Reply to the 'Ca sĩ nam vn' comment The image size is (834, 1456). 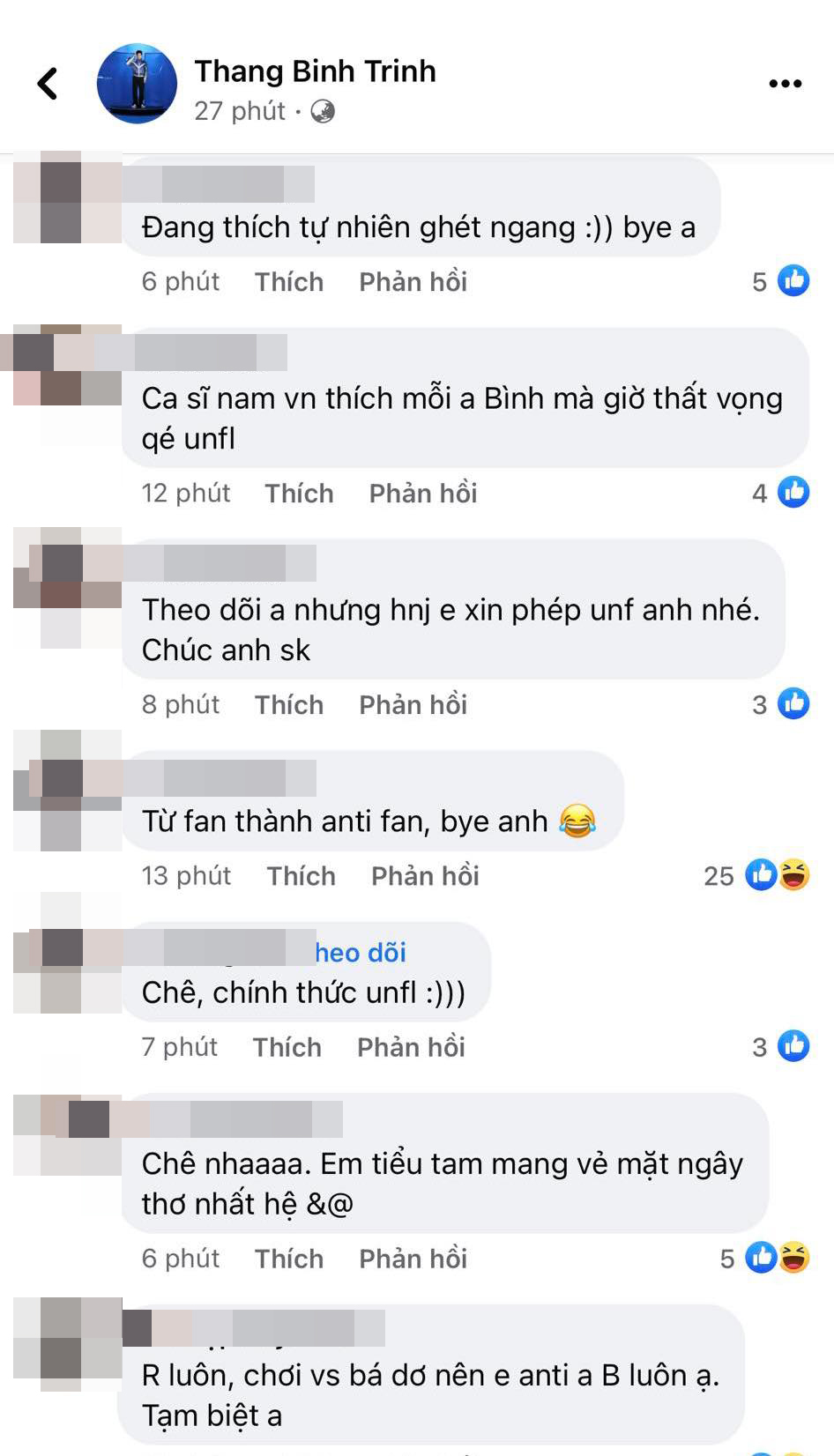(x=423, y=494)
